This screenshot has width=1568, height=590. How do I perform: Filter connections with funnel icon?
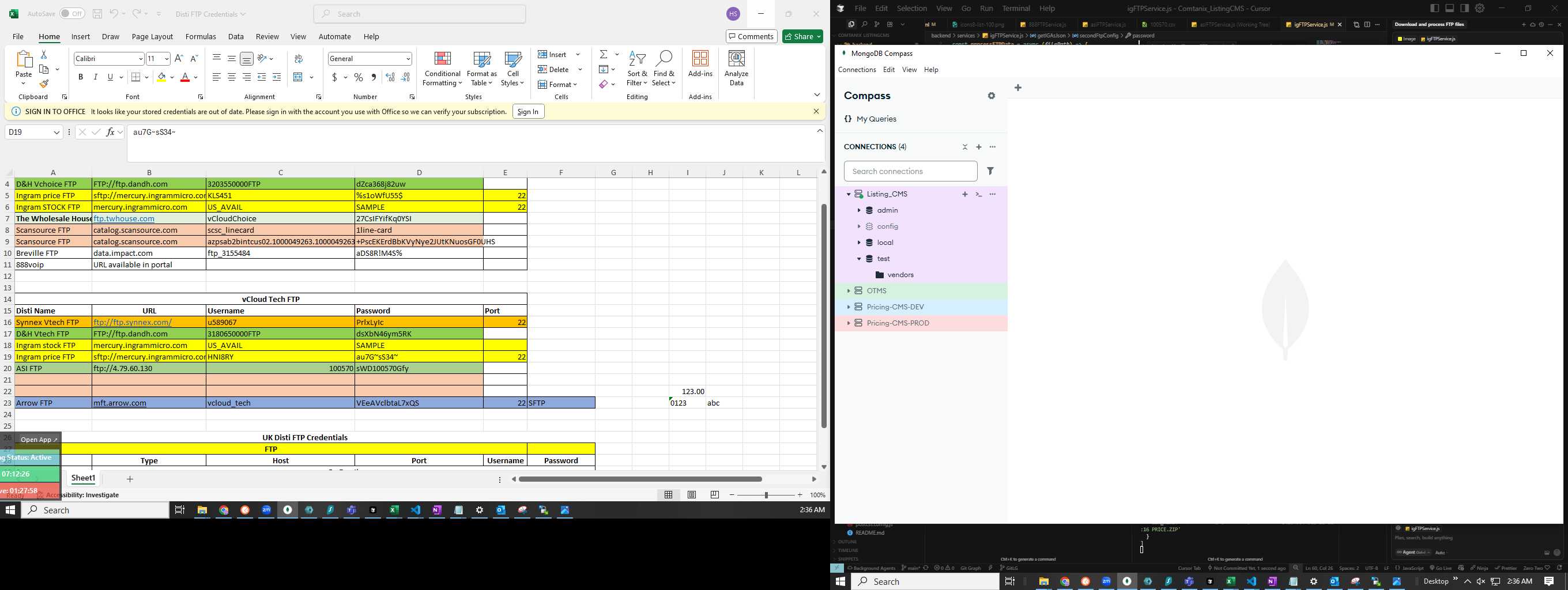tap(990, 171)
